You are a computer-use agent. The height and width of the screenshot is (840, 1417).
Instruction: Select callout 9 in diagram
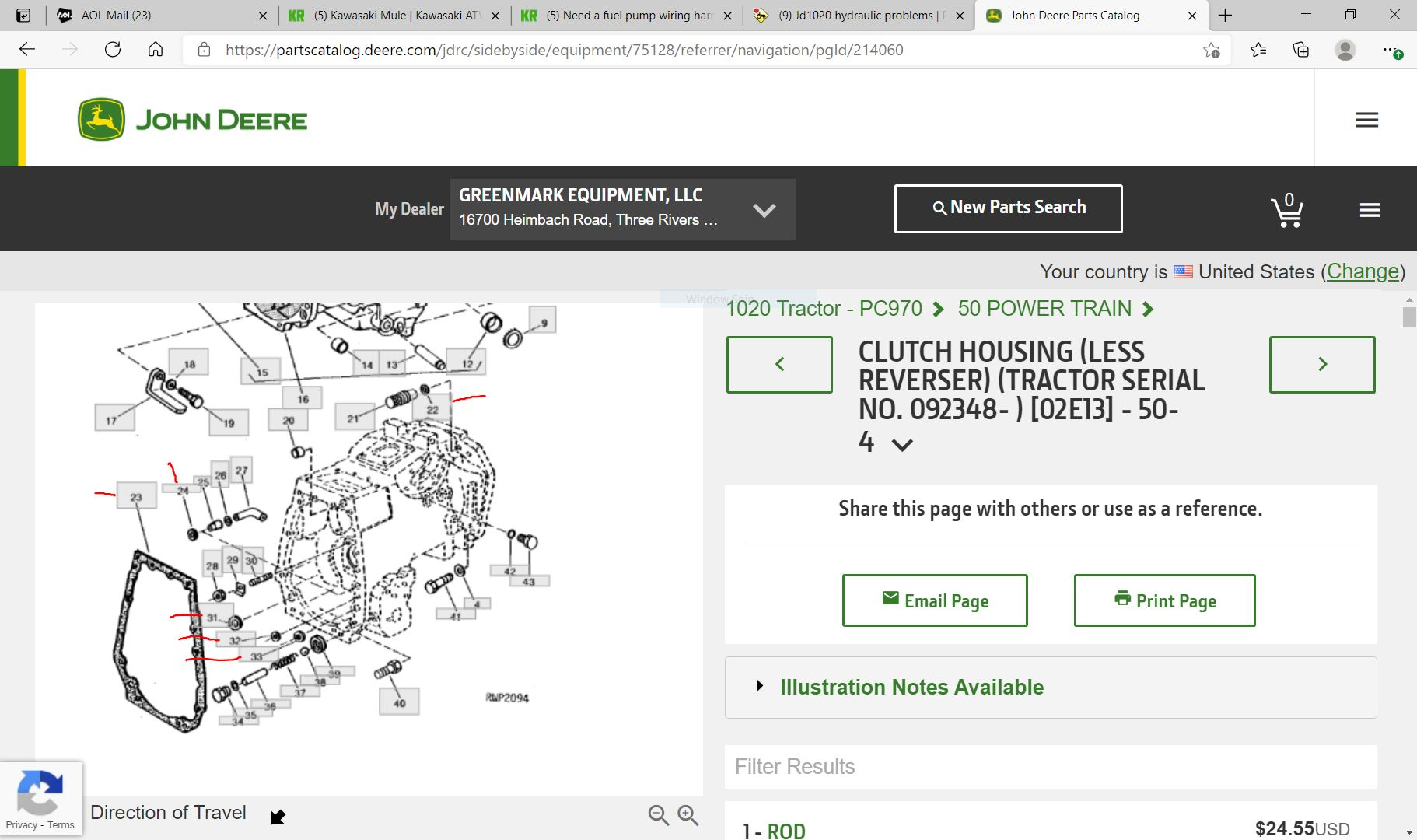(543, 320)
